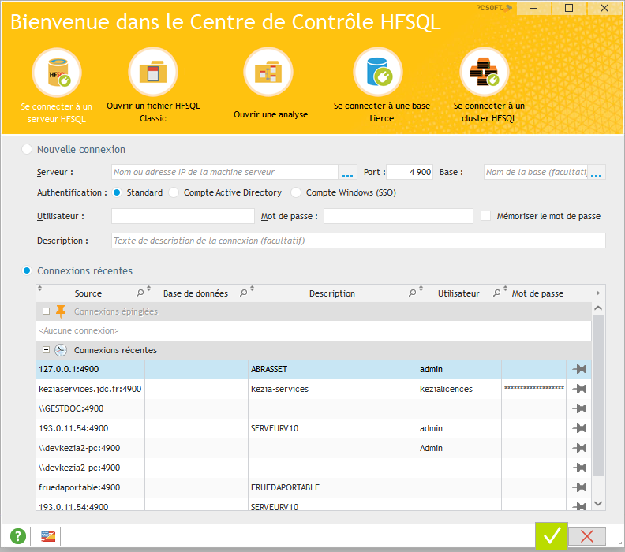This screenshot has height=552, width=625.
Task: Select the 'Nouvelle connexion' radio button
Action: (x=27, y=149)
